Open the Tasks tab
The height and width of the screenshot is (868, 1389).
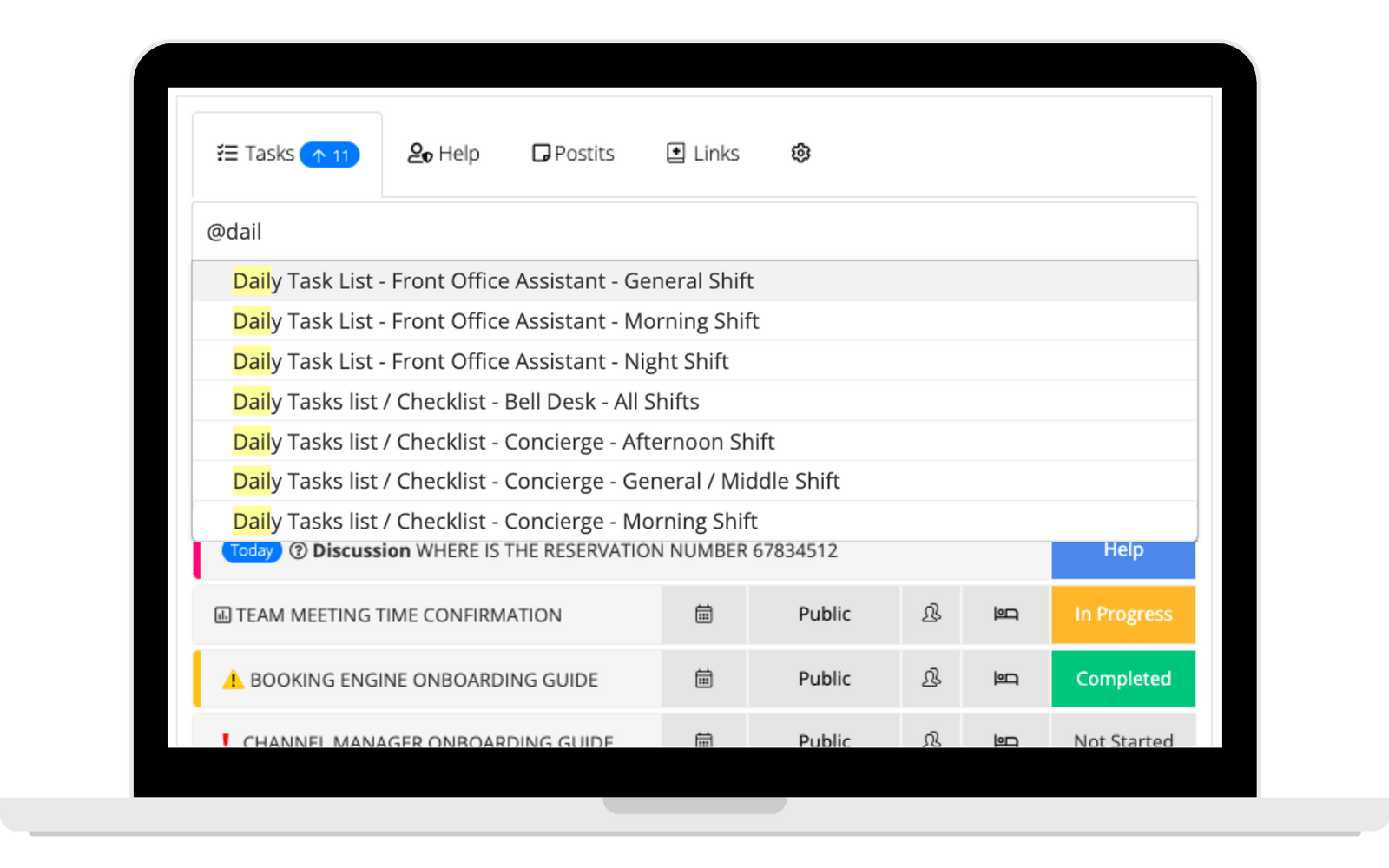click(287, 154)
